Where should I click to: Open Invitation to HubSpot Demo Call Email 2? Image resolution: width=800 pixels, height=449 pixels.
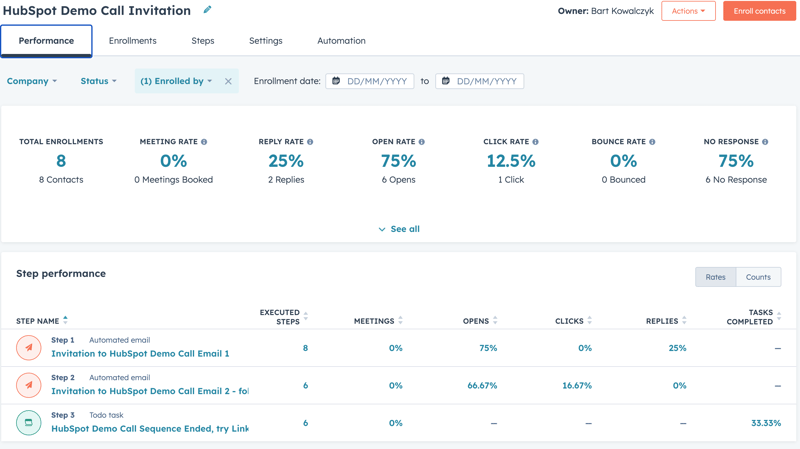[150, 391]
